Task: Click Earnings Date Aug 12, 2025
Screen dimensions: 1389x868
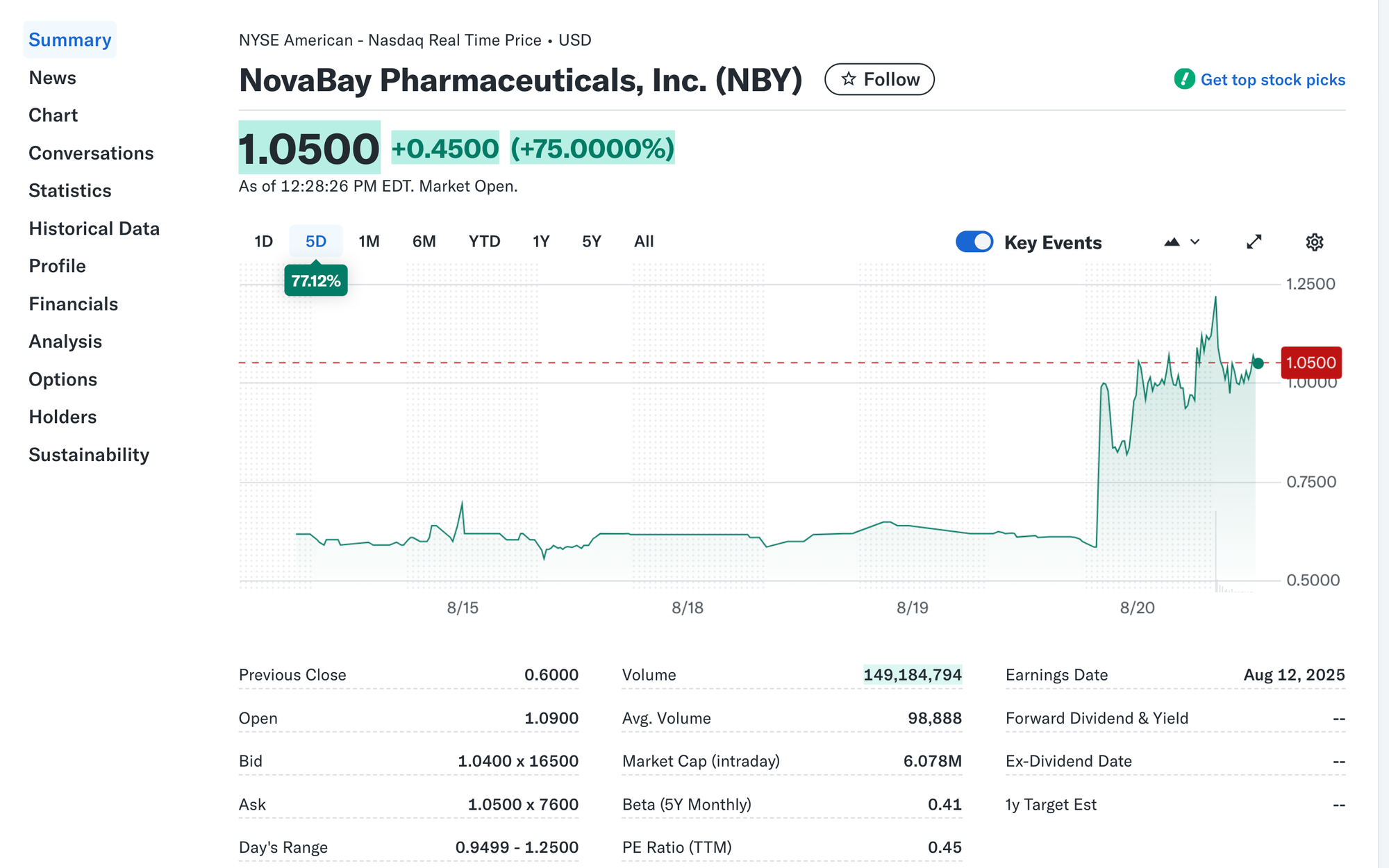Action: 1294,675
